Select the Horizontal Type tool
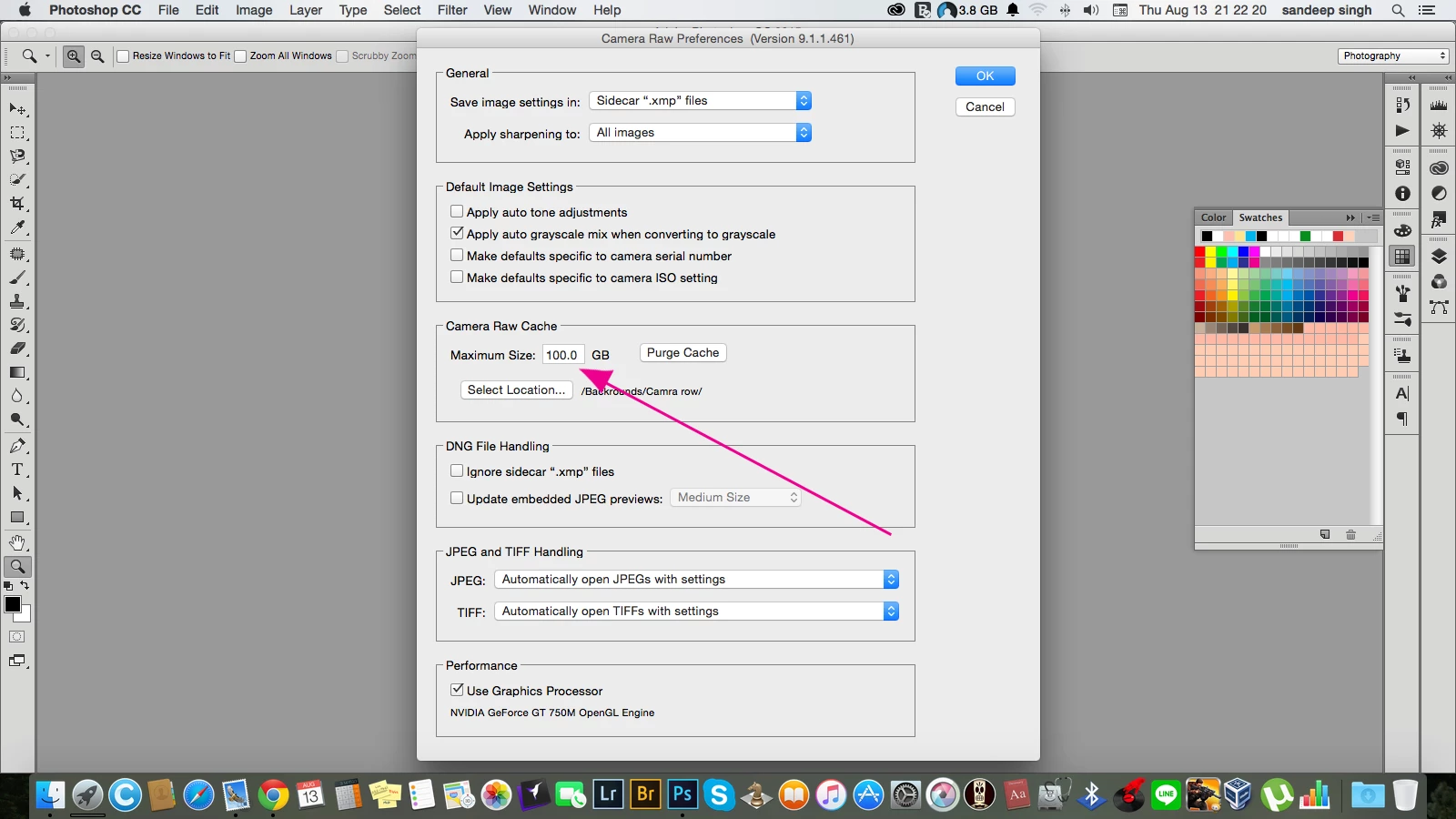 17,470
